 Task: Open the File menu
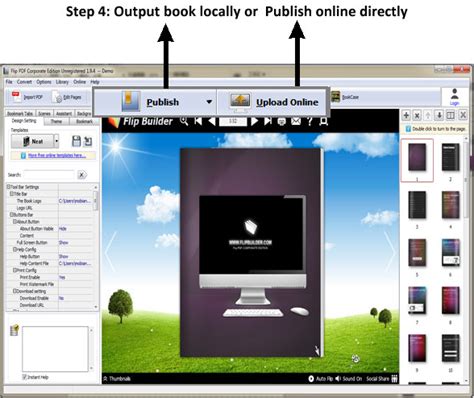click(x=9, y=82)
